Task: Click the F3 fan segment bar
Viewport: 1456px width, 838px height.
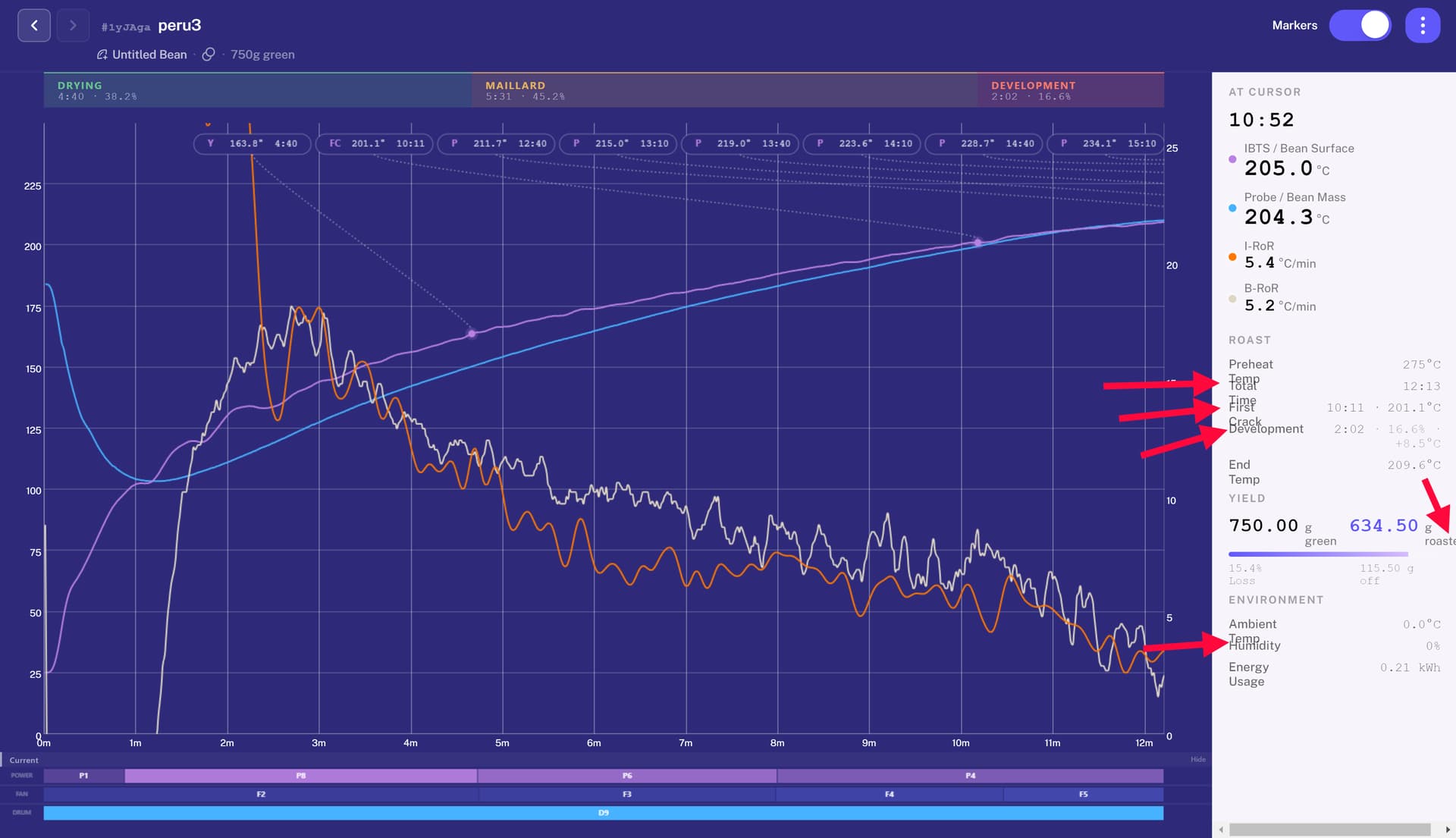Action: tap(627, 794)
